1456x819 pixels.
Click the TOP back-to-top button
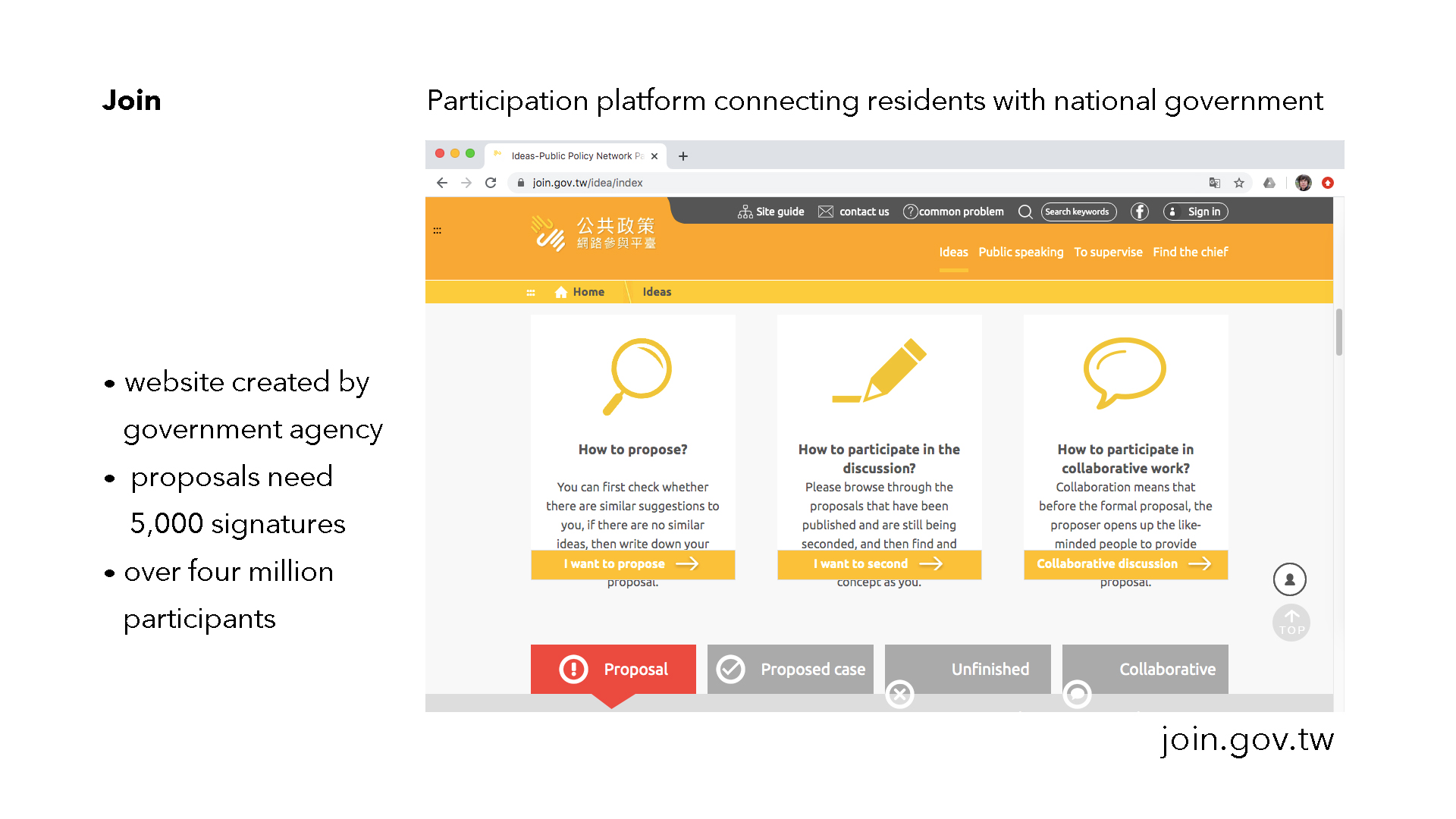pyautogui.click(x=1291, y=623)
